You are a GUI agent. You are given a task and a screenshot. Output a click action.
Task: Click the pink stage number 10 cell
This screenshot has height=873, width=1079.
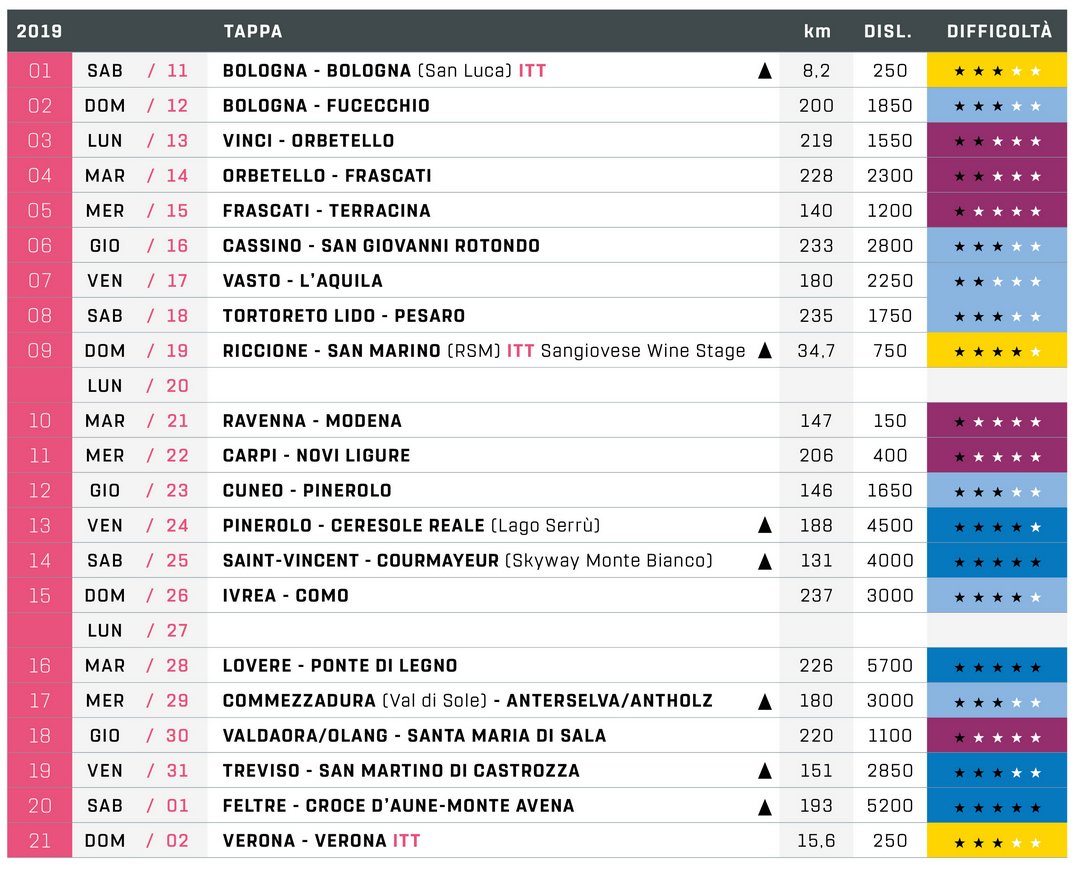pyautogui.click(x=39, y=421)
